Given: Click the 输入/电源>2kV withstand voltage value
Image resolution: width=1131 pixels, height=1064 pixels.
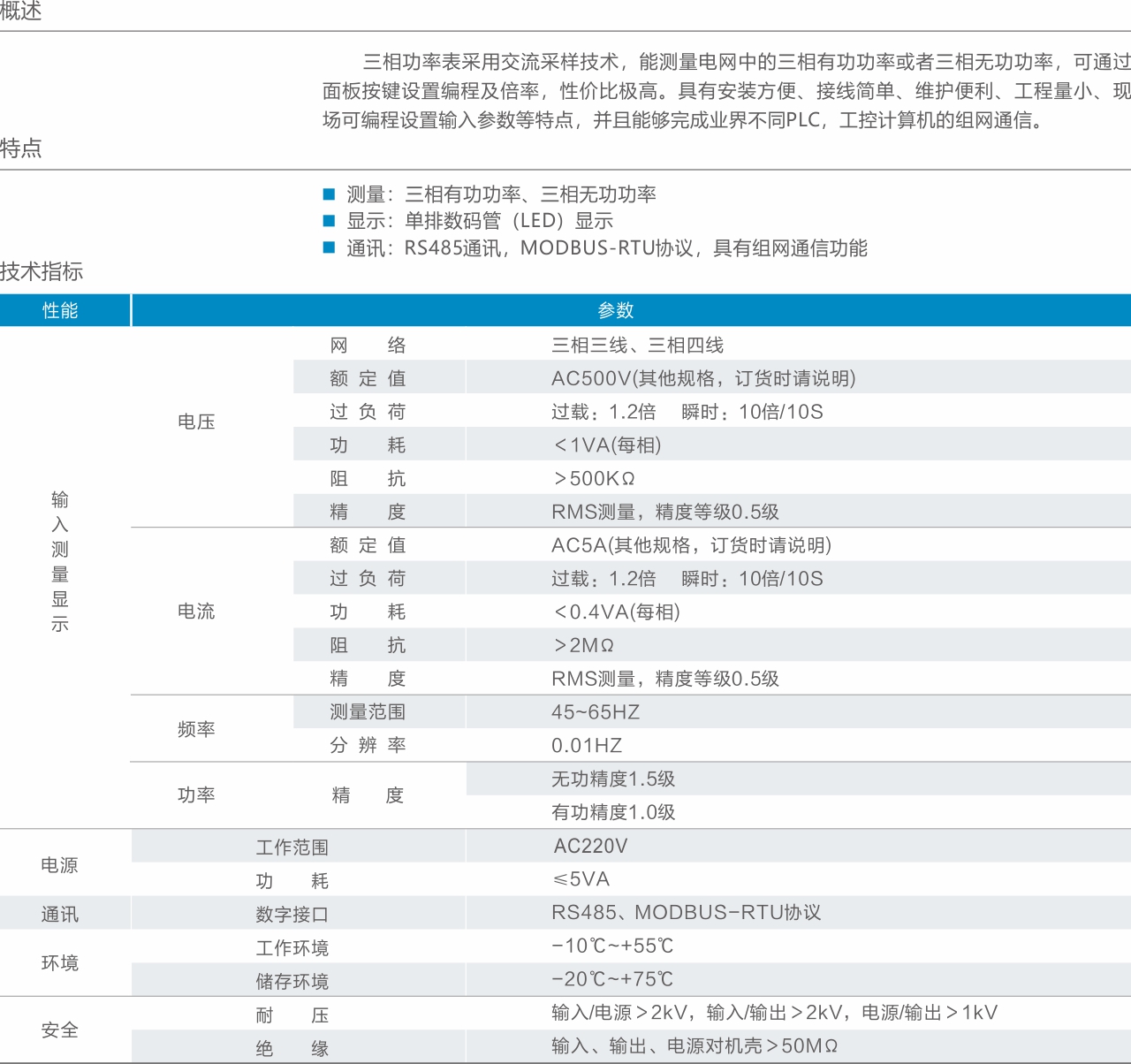Looking at the screenshot, I should [775, 1013].
